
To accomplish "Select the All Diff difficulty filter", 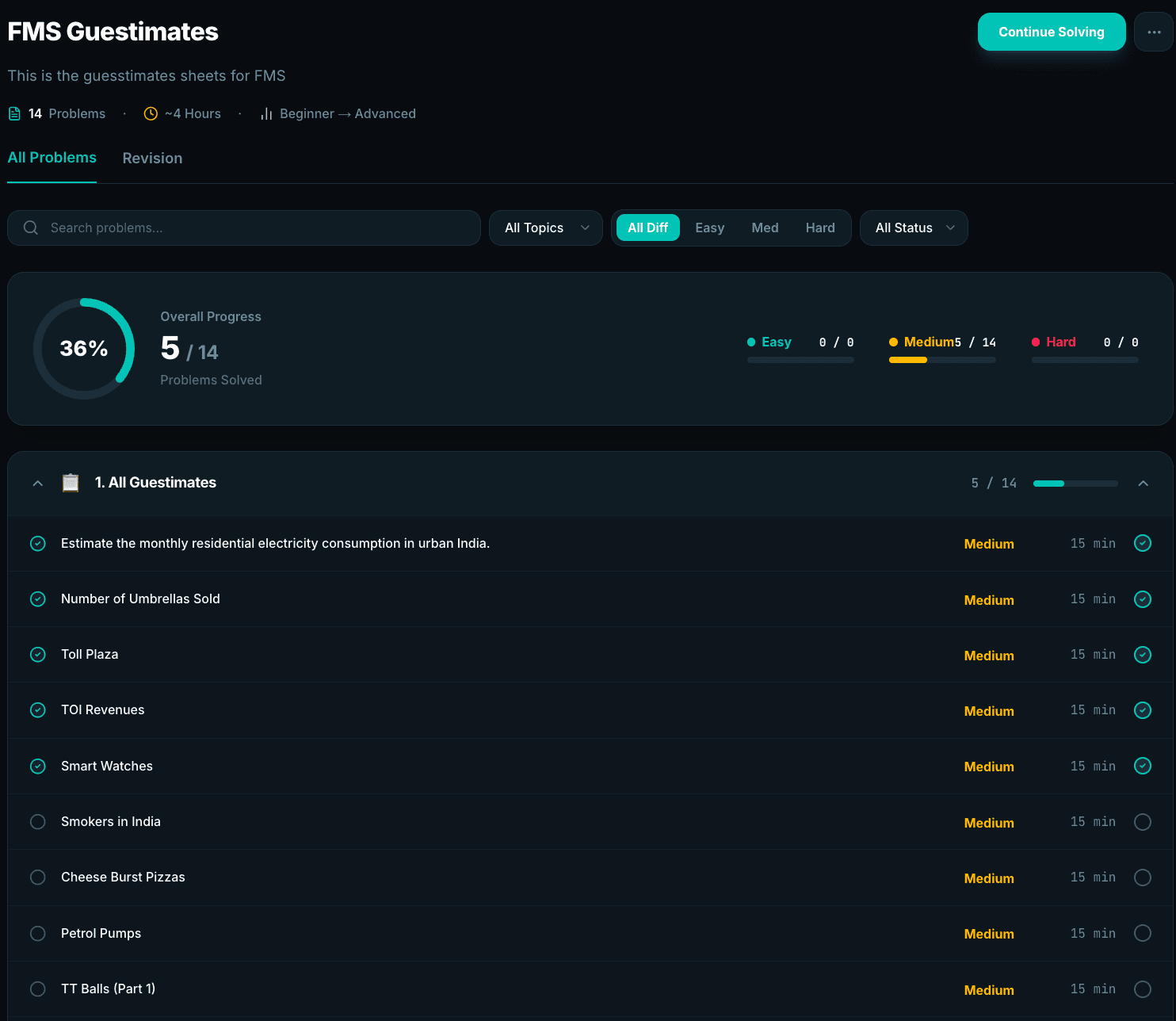I will [648, 228].
